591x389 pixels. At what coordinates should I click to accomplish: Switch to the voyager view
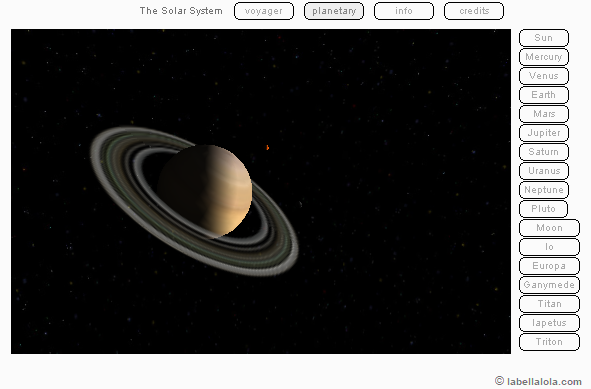(264, 11)
